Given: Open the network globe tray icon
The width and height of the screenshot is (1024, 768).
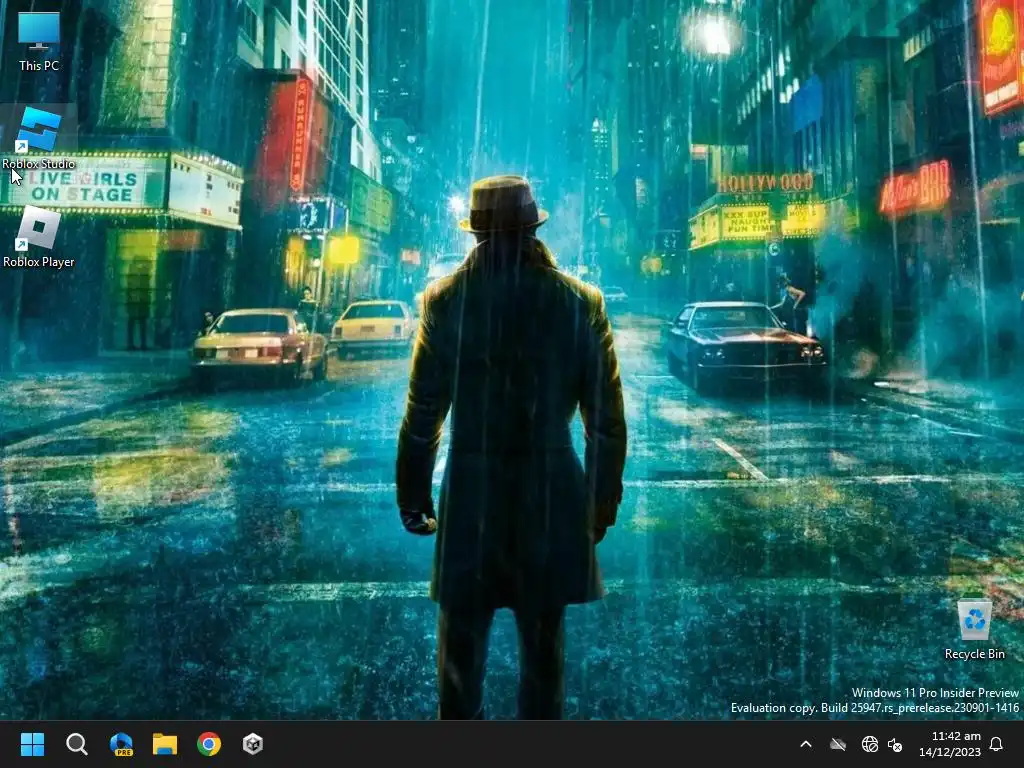Looking at the screenshot, I should click(870, 744).
